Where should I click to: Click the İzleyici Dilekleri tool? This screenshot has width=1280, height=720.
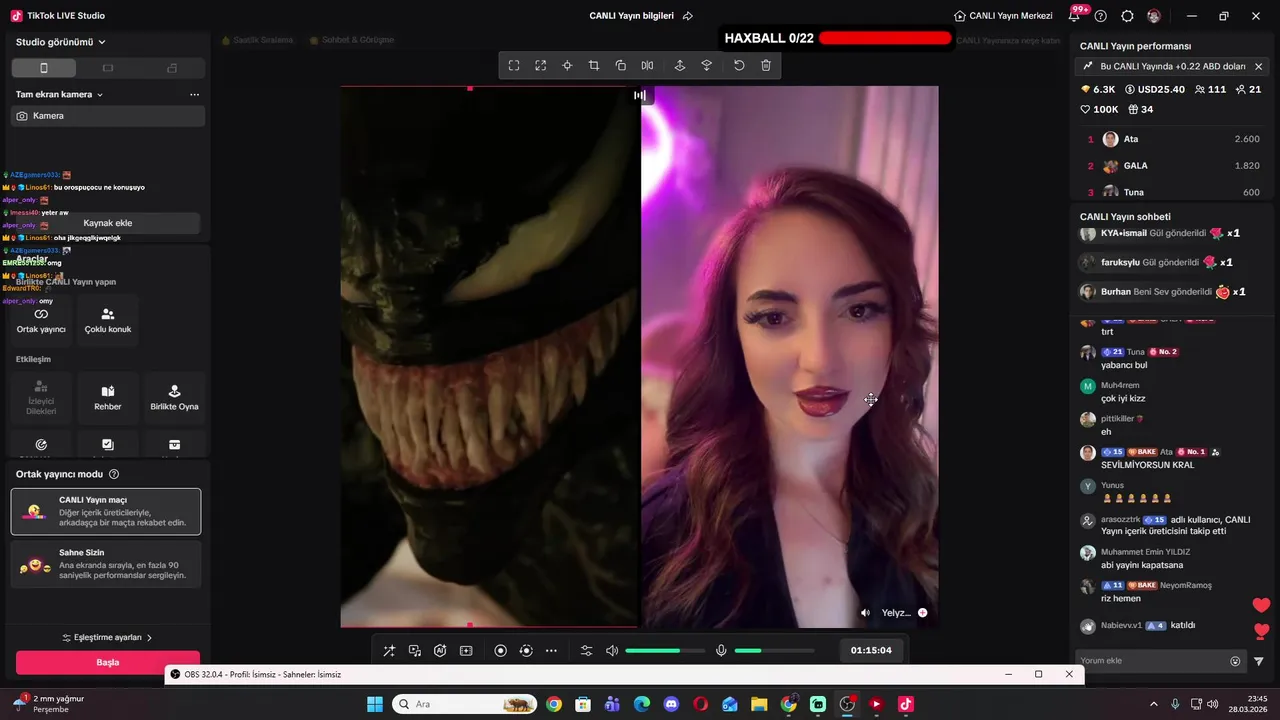41,397
